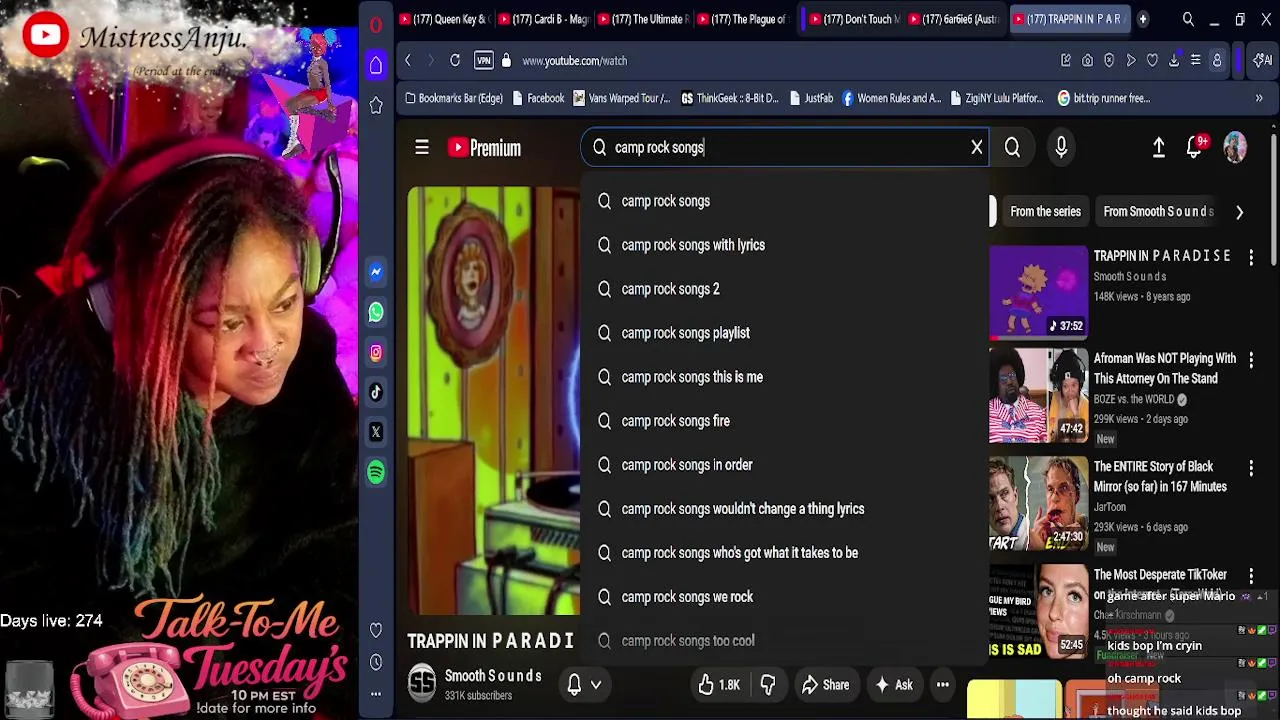Select 'From the series' filter chip
The height and width of the screenshot is (720, 1280).
(x=1045, y=212)
